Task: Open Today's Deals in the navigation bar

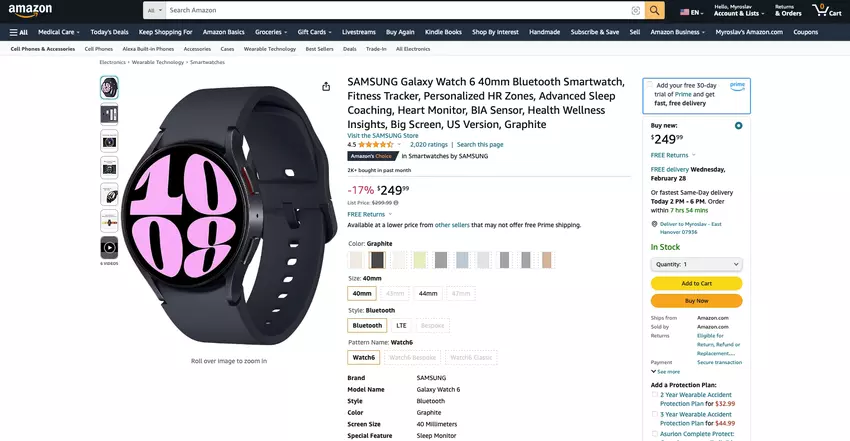Action: click(x=109, y=32)
